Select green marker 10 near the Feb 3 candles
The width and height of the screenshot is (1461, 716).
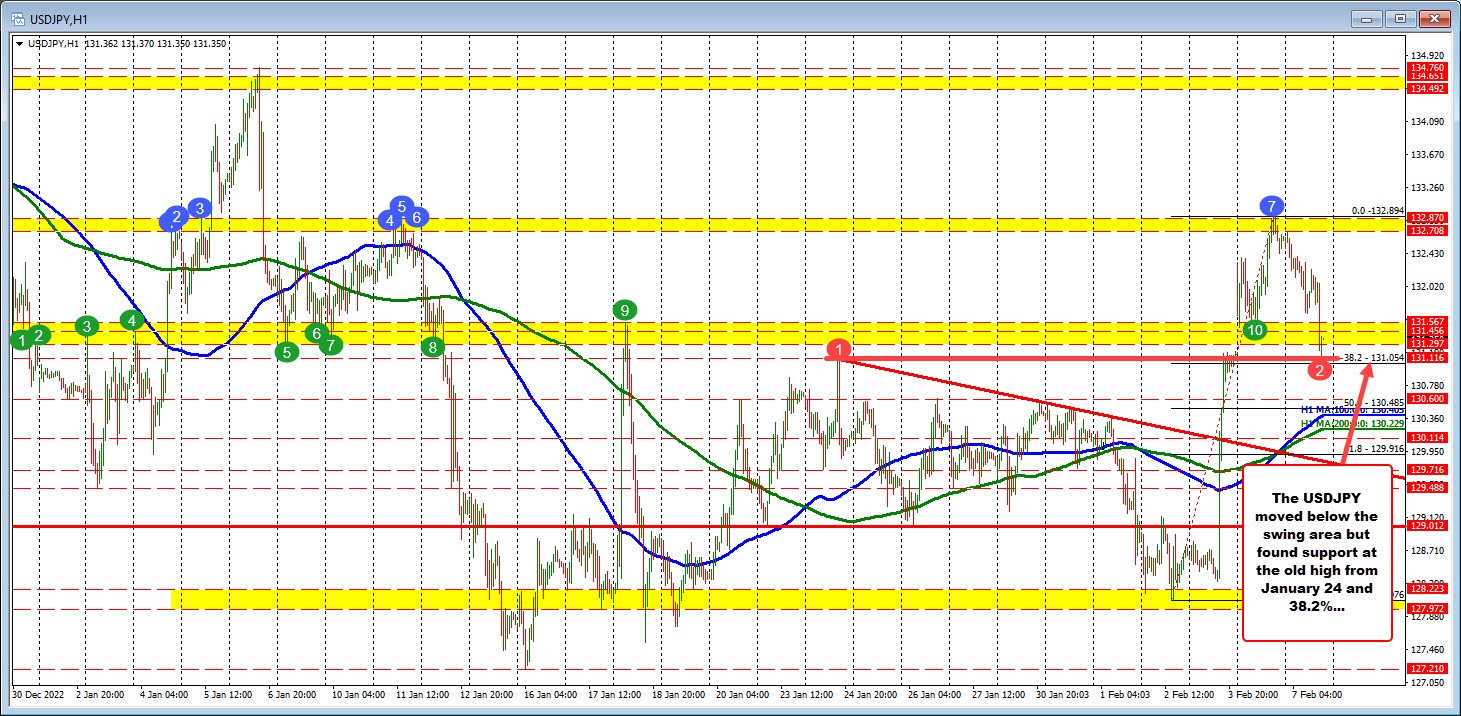click(1254, 329)
